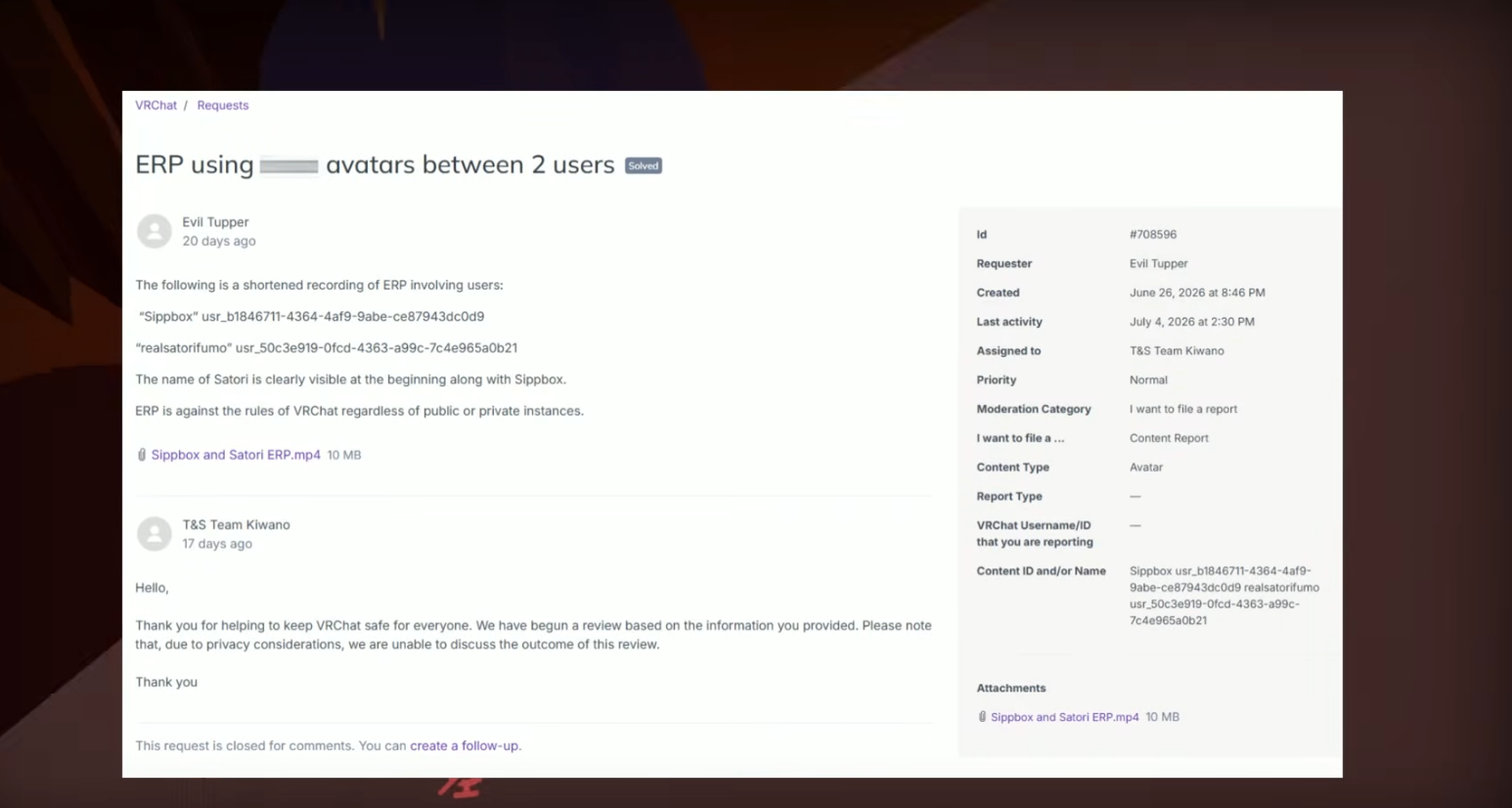Click the Report Type label
This screenshot has height=808, width=1512.
pos(1009,497)
